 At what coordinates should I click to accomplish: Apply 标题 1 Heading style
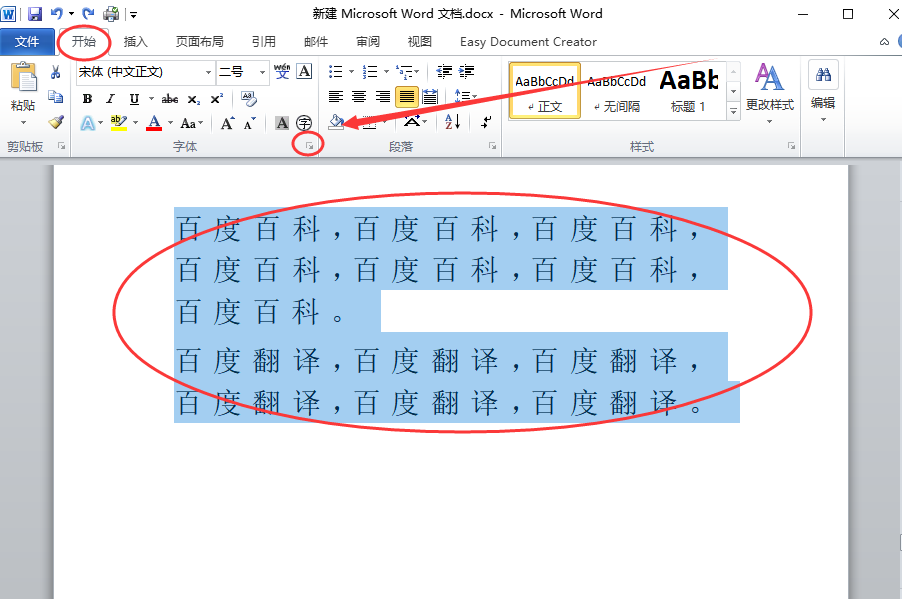tap(689, 91)
